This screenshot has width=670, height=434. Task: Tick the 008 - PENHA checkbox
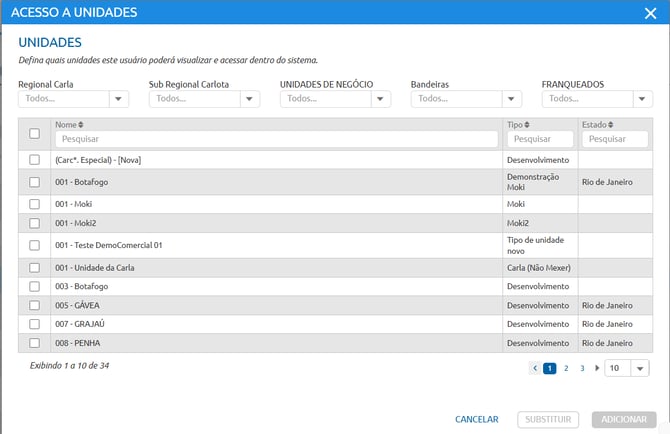35,343
